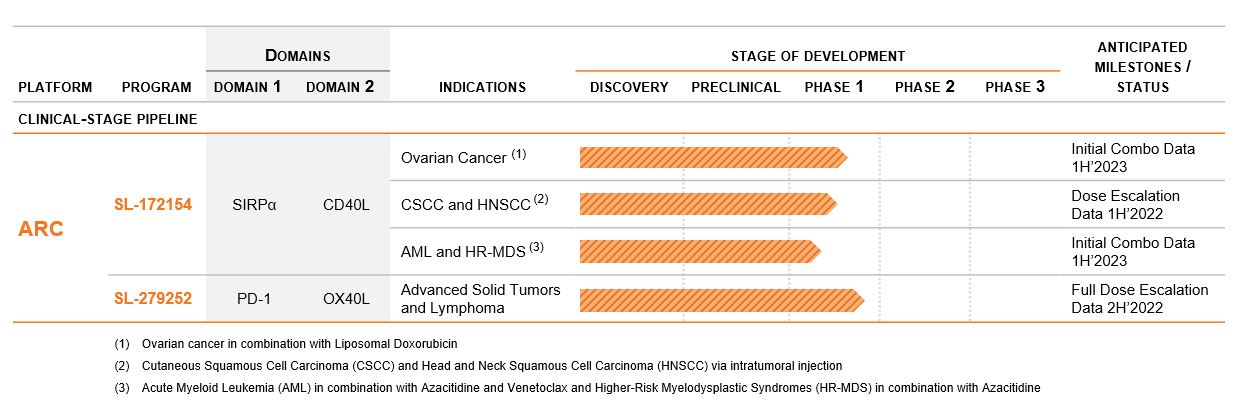Screen dimensions: 1236x411
Task: Click the Domain 1 column header
Action: pos(247,87)
